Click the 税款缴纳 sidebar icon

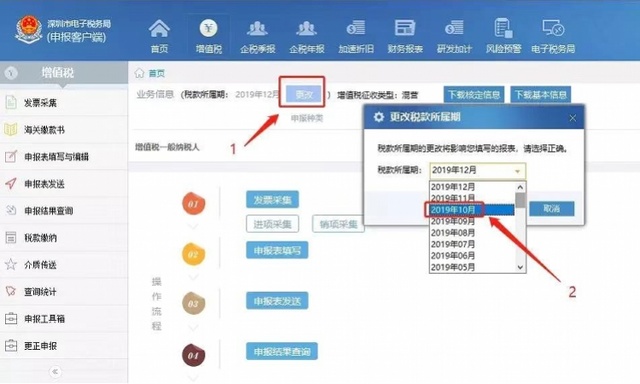11,238
